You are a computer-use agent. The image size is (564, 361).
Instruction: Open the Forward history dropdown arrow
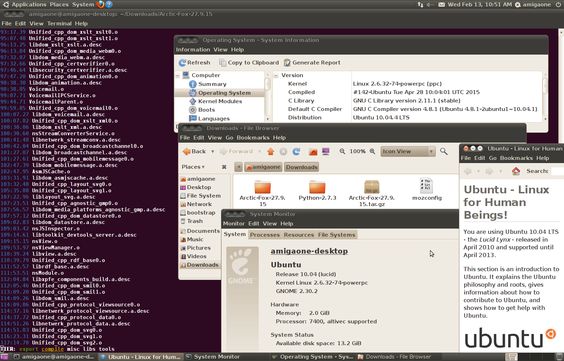[x=260, y=151]
